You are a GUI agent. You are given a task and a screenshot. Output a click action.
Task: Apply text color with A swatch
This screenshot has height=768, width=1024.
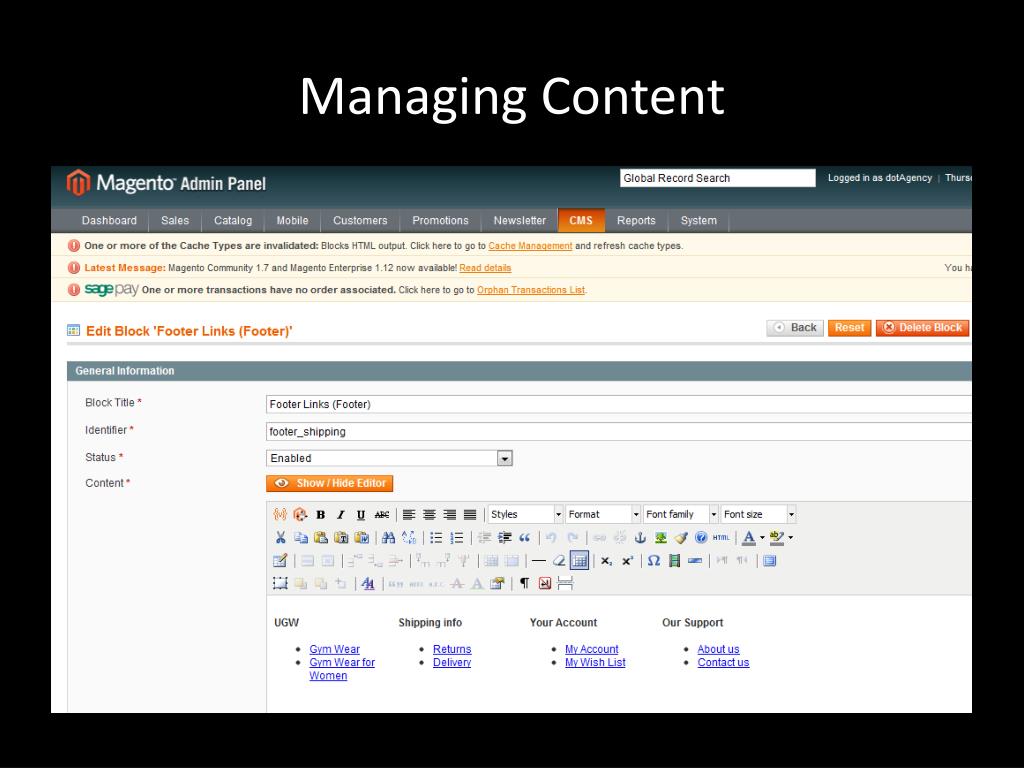pos(749,537)
